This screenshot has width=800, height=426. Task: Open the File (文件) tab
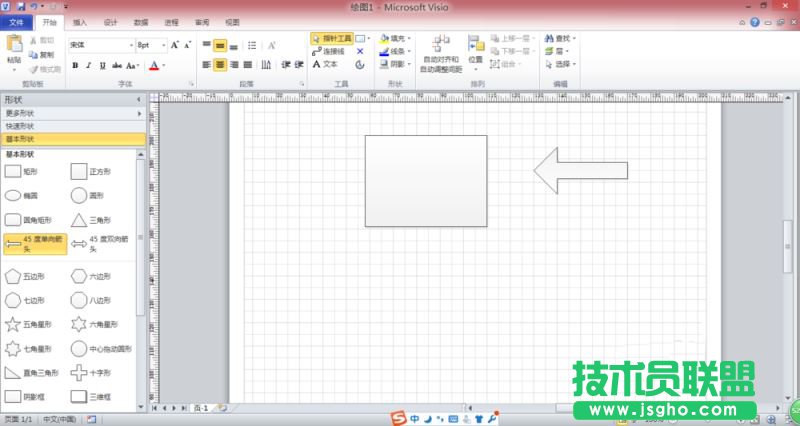coord(16,21)
